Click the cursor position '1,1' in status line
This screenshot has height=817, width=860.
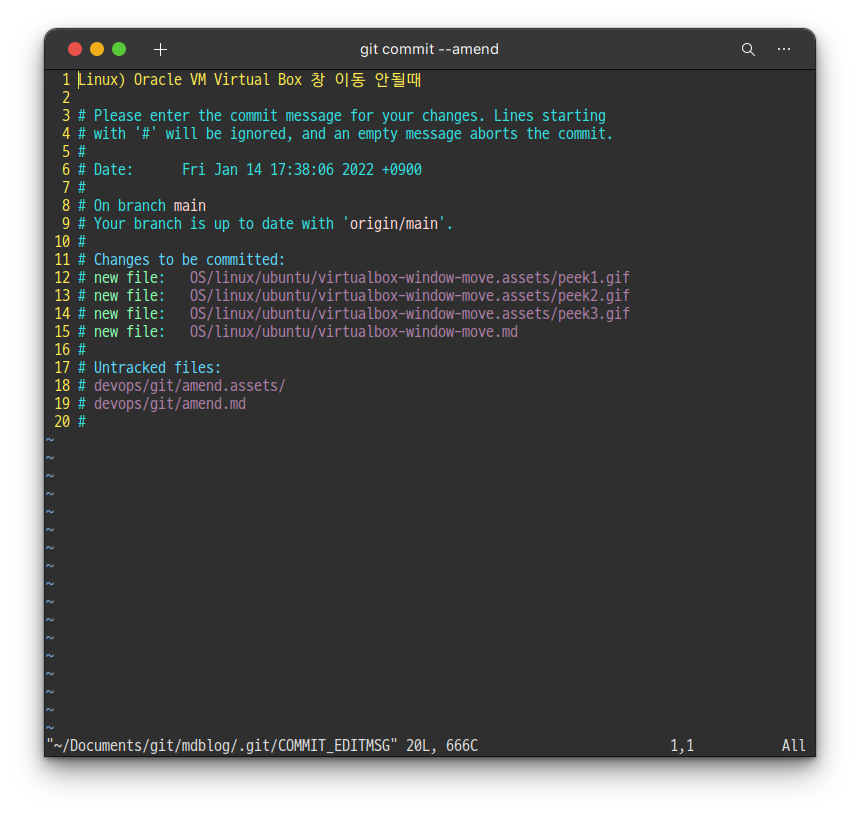coord(682,746)
